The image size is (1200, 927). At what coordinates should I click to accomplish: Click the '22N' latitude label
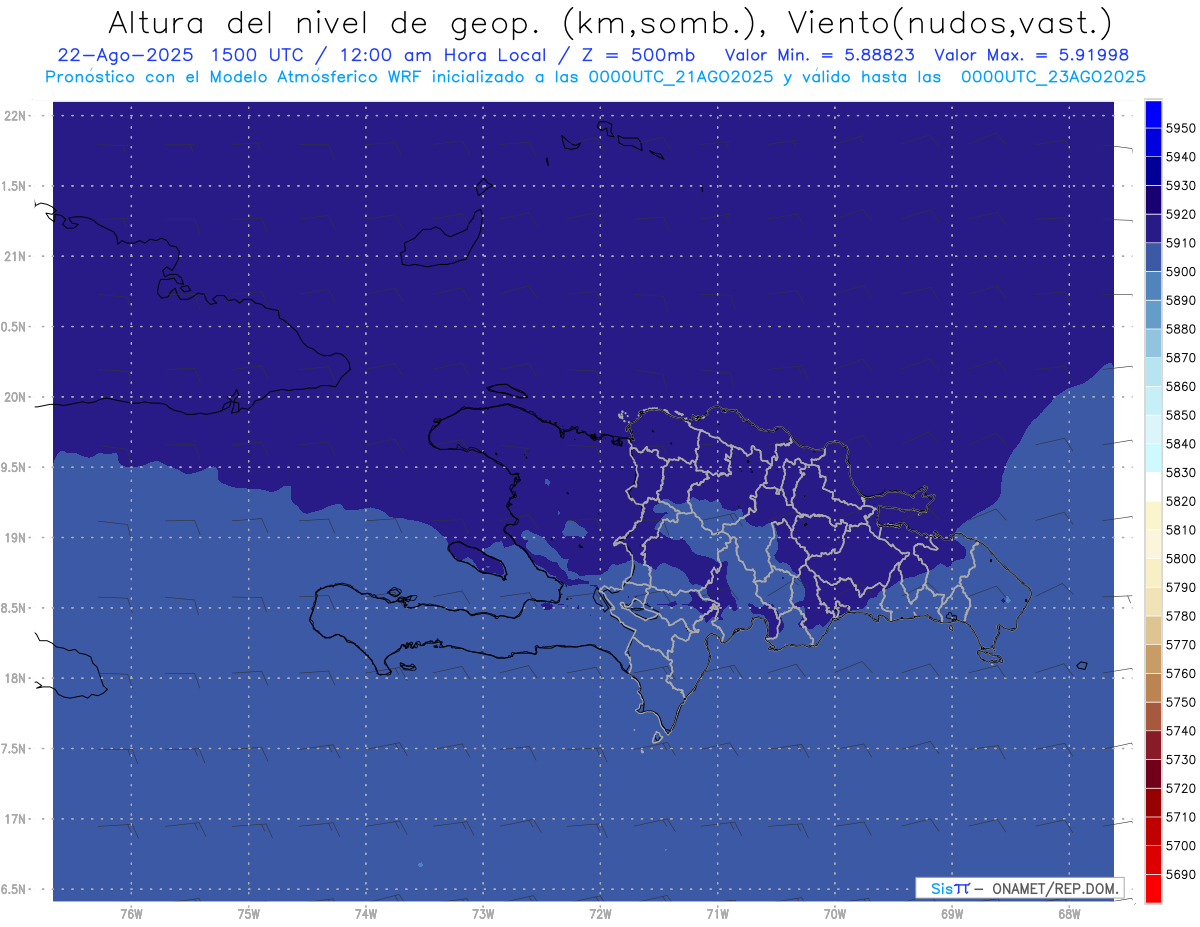click(17, 116)
